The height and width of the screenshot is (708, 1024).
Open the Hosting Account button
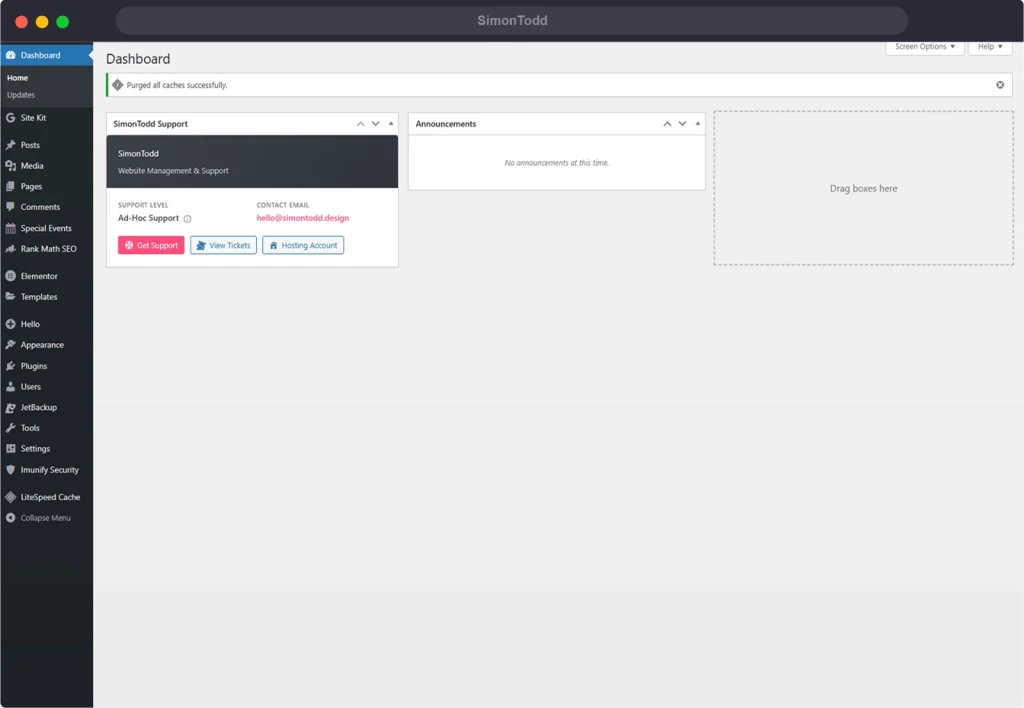(x=303, y=245)
